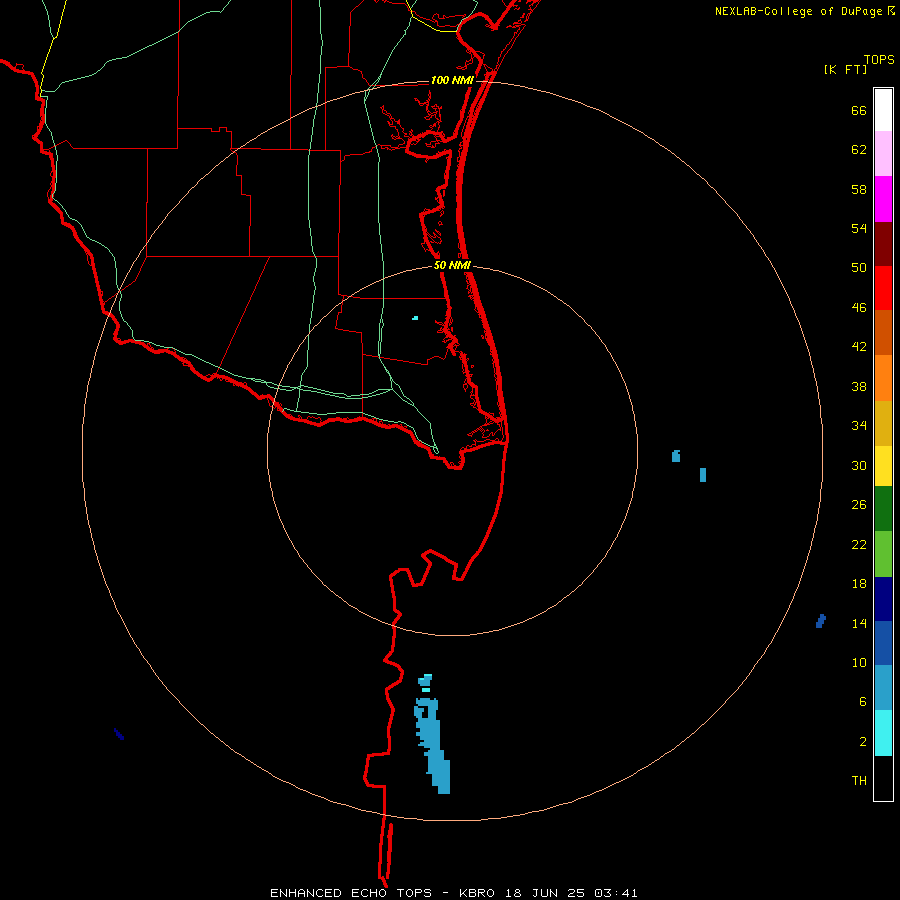Click the light pink legend swatch
The height and width of the screenshot is (900, 900).
click(883, 153)
